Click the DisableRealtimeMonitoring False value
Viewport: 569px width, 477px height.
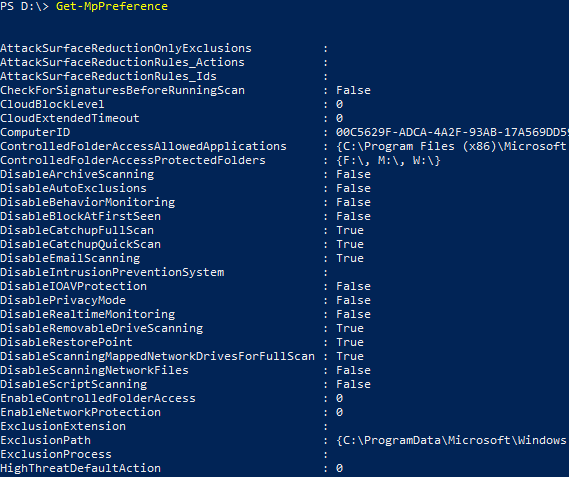353,314
